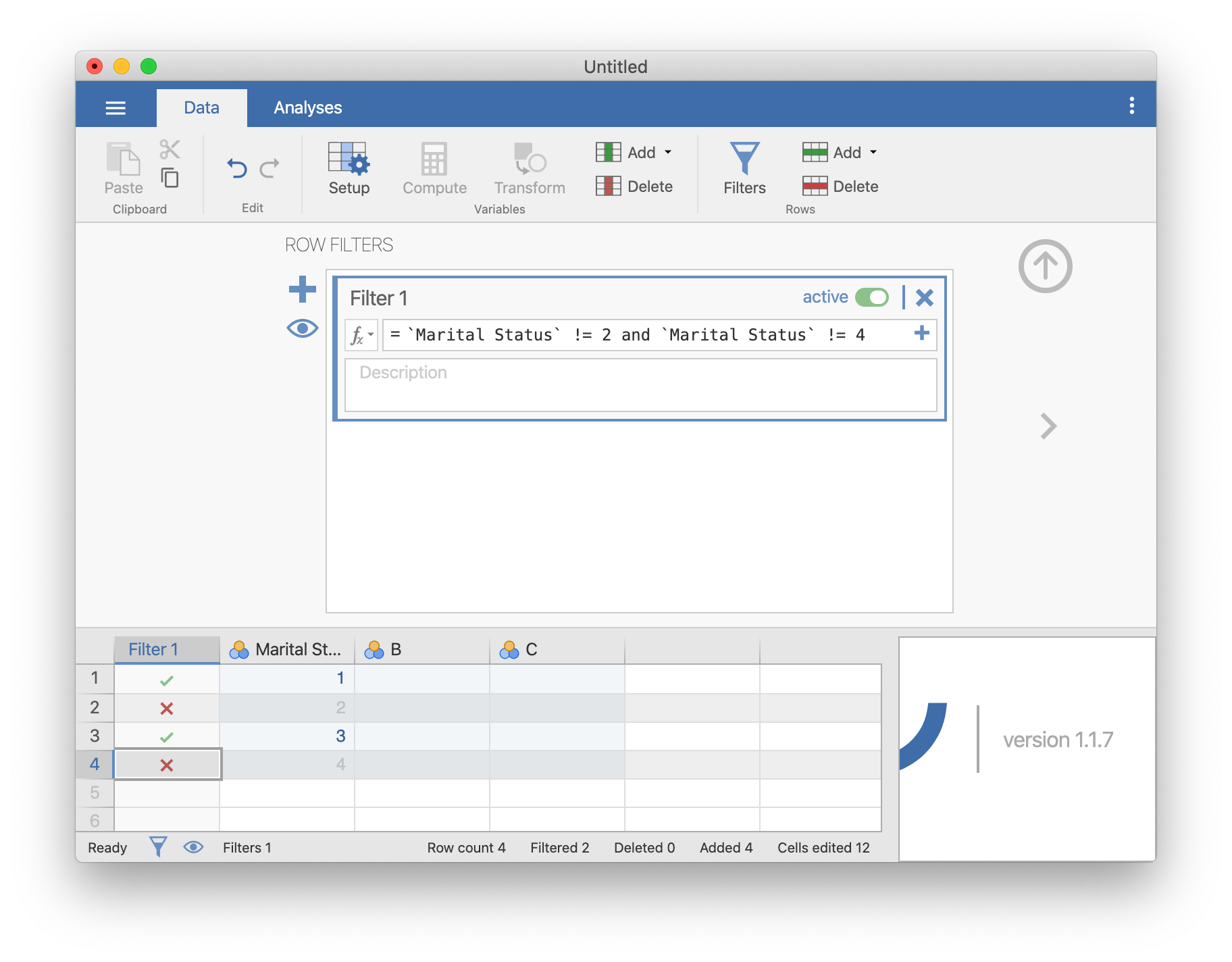Add a new row filter

[x=302, y=289]
